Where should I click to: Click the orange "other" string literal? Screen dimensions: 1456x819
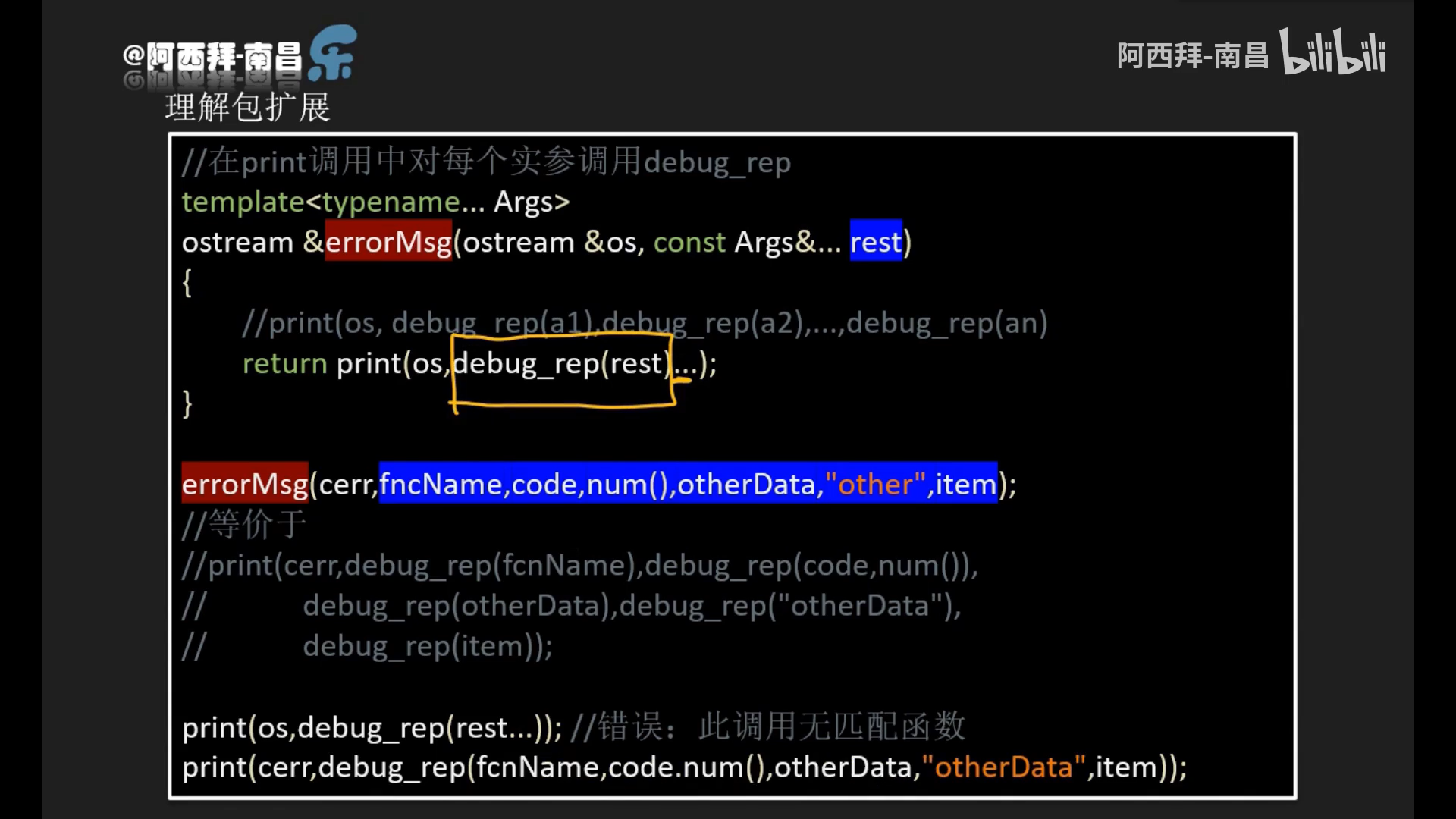point(875,484)
